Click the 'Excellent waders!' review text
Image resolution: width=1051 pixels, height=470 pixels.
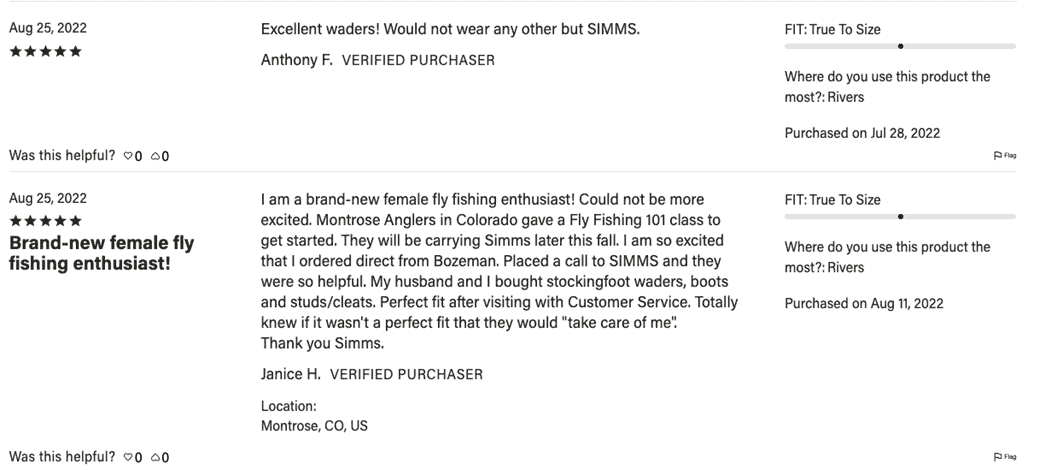(x=450, y=29)
